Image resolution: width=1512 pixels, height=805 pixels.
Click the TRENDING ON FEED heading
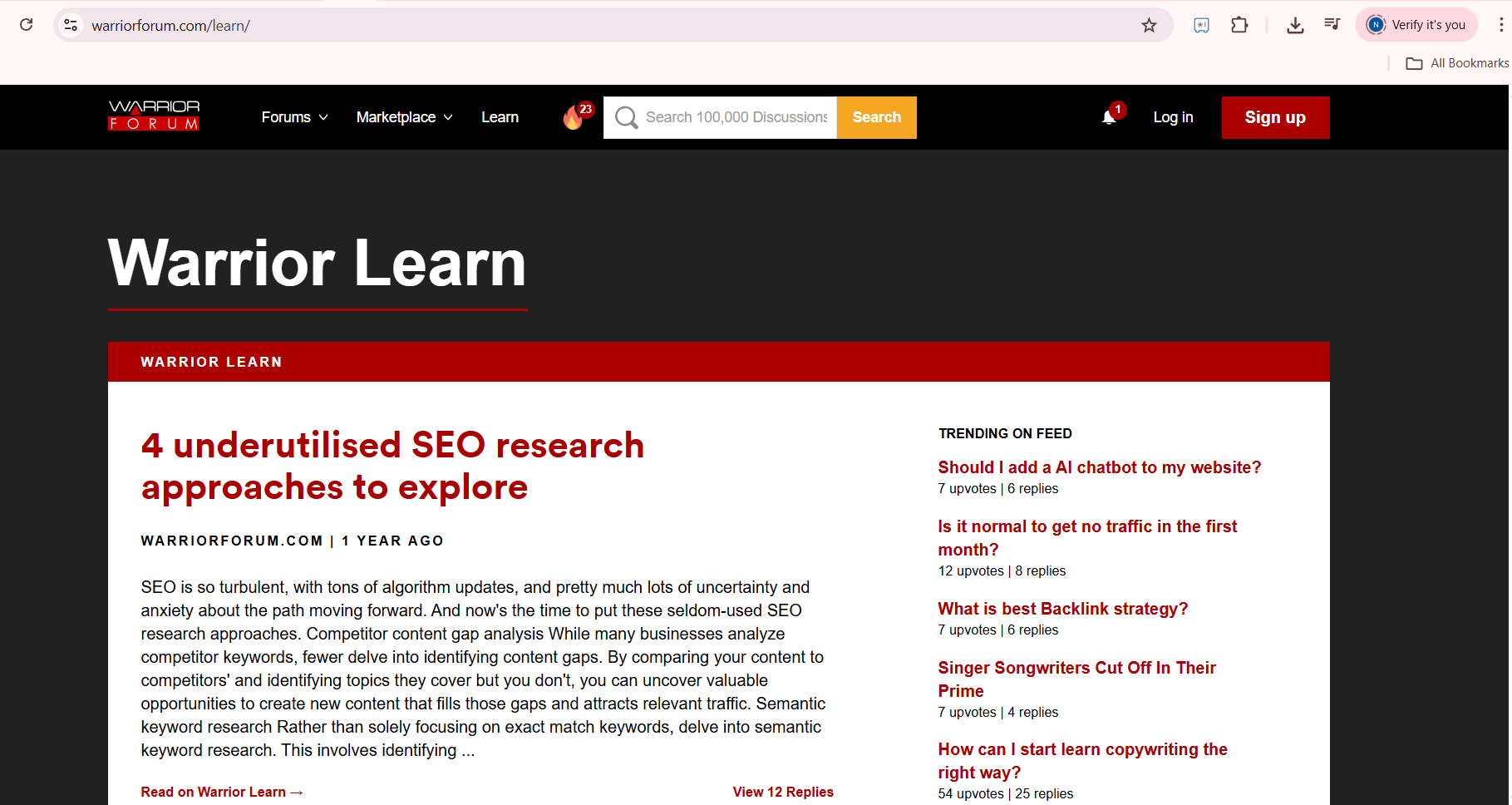click(x=1005, y=433)
